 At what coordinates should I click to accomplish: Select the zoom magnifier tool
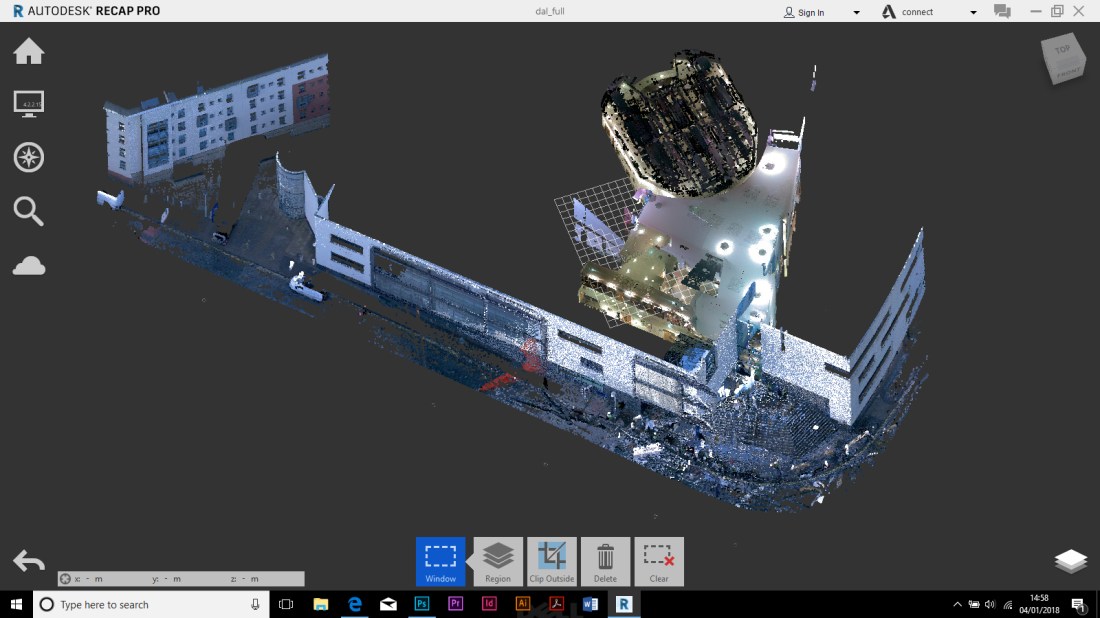[29, 211]
